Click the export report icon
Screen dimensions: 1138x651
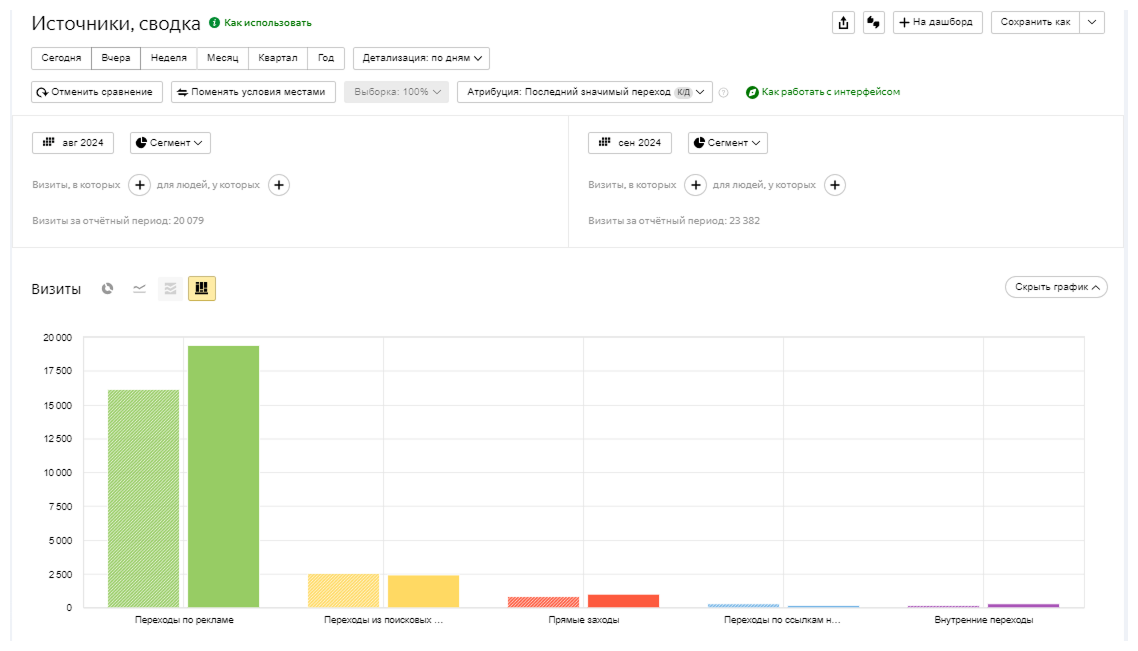pos(843,22)
